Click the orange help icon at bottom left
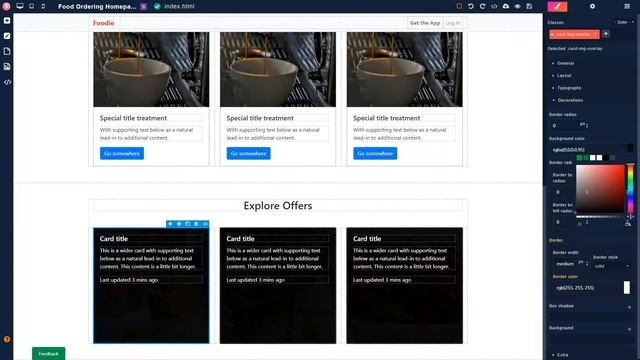The width and height of the screenshot is (640, 360). click(x=7, y=339)
